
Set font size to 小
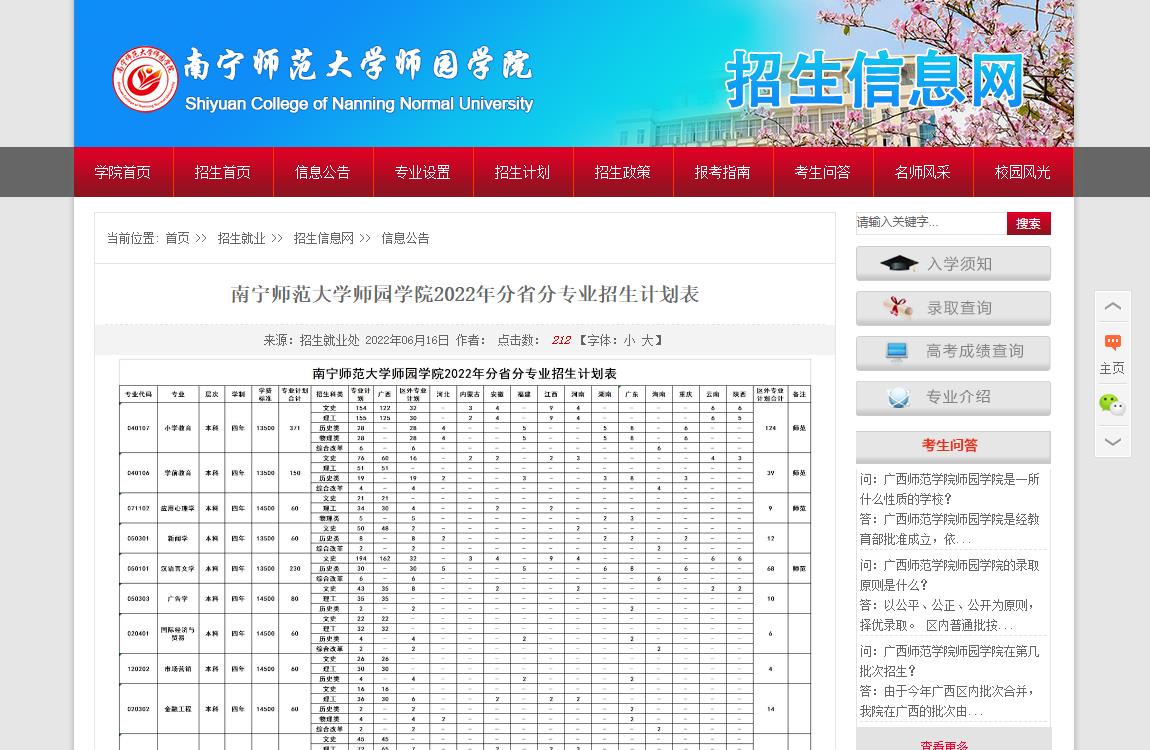coord(629,340)
